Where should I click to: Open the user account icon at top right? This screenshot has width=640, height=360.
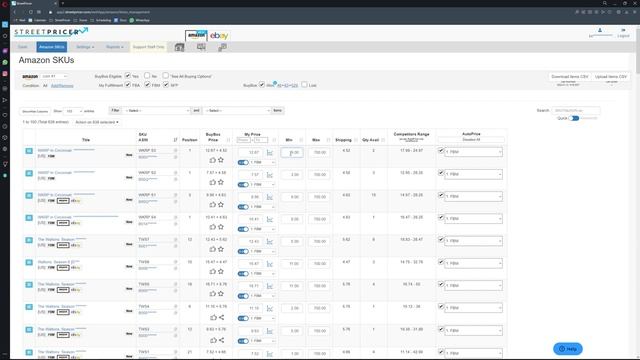[x=600, y=31]
